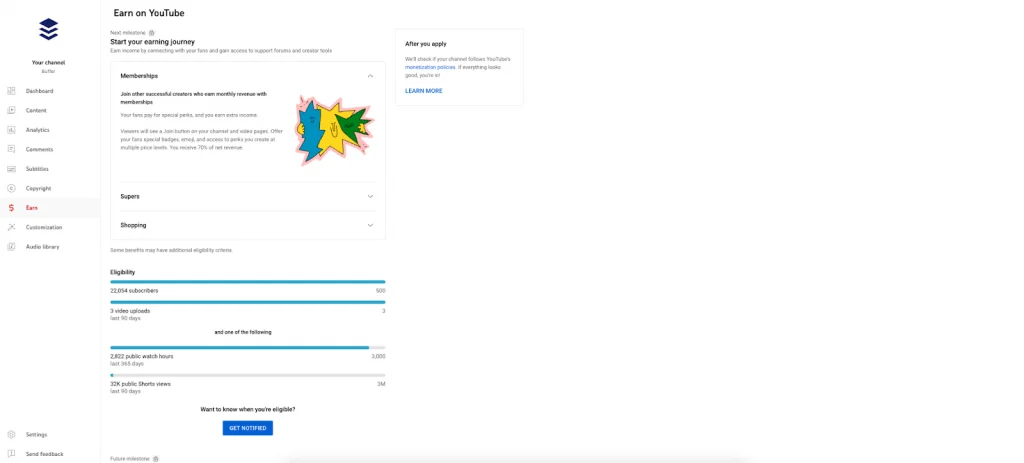Open the LEARN MORE link
The image size is (1024, 463).
coord(424,91)
